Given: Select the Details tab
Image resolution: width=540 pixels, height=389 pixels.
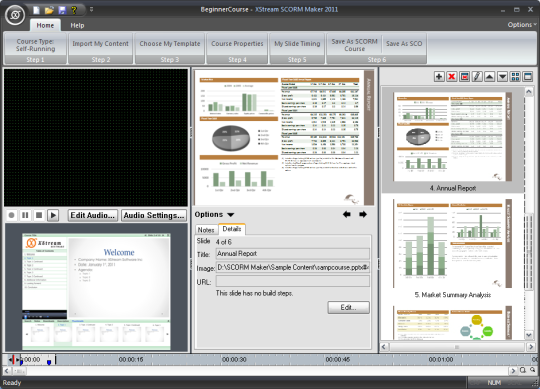Looking at the screenshot, I should pyautogui.click(x=232, y=229).
